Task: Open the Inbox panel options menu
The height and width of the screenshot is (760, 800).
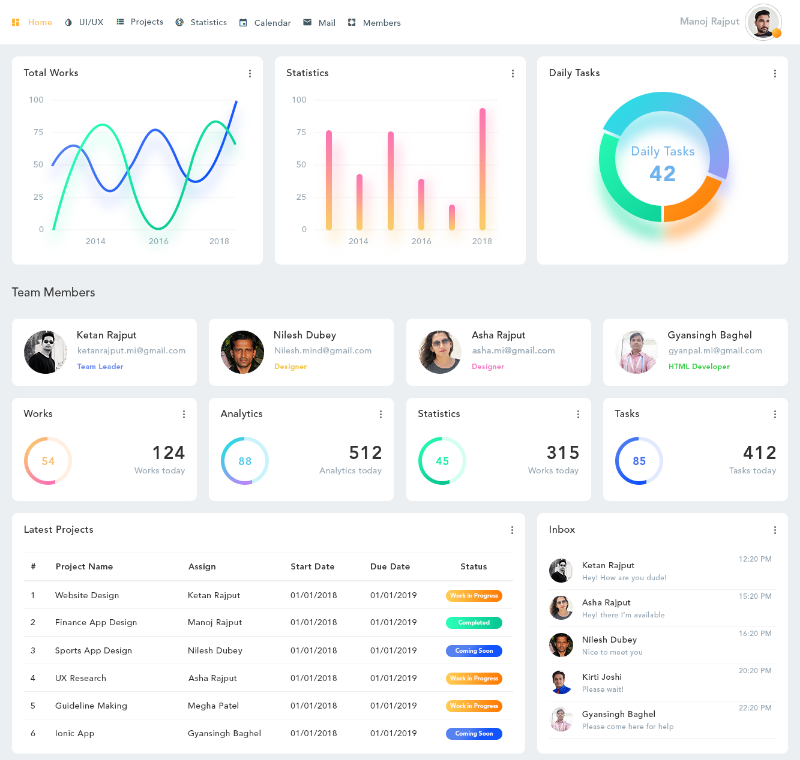Action: click(x=775, y=530)
